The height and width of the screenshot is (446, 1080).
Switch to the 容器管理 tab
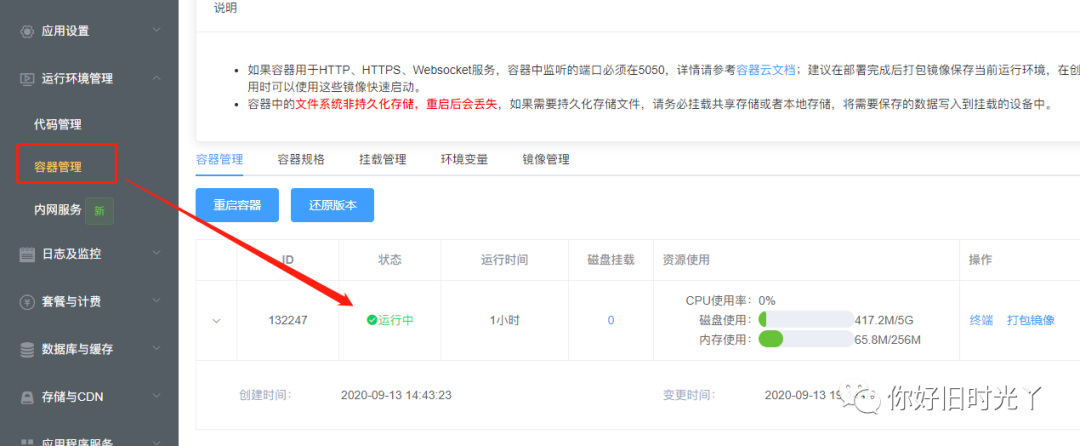(x=219, y=159)
